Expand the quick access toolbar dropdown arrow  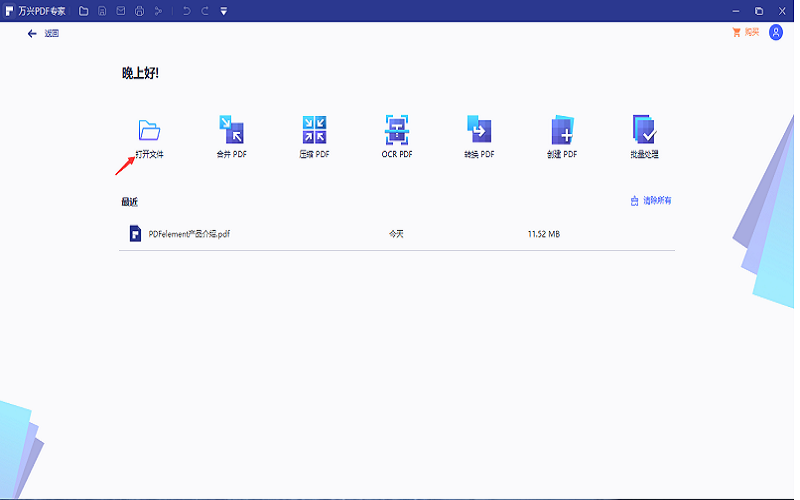click(223, 11)
